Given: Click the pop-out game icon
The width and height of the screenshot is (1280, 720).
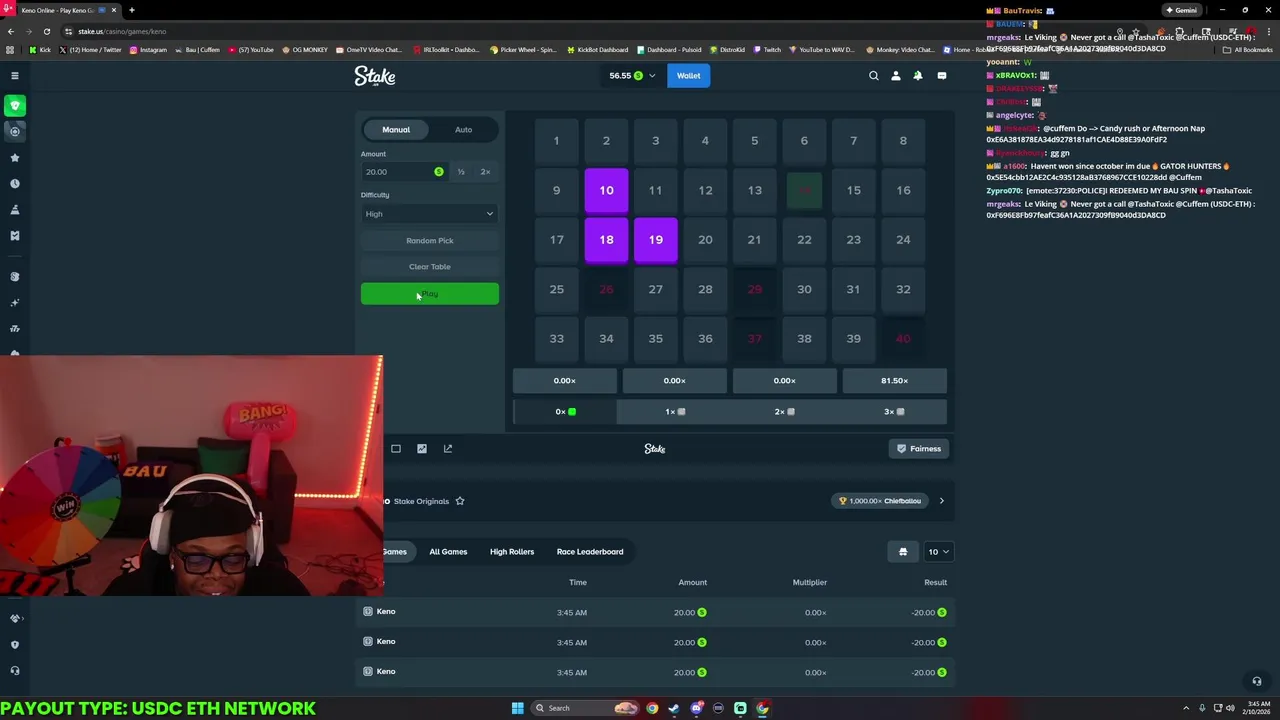Looking at the screenshot, I should pos(448,449).
